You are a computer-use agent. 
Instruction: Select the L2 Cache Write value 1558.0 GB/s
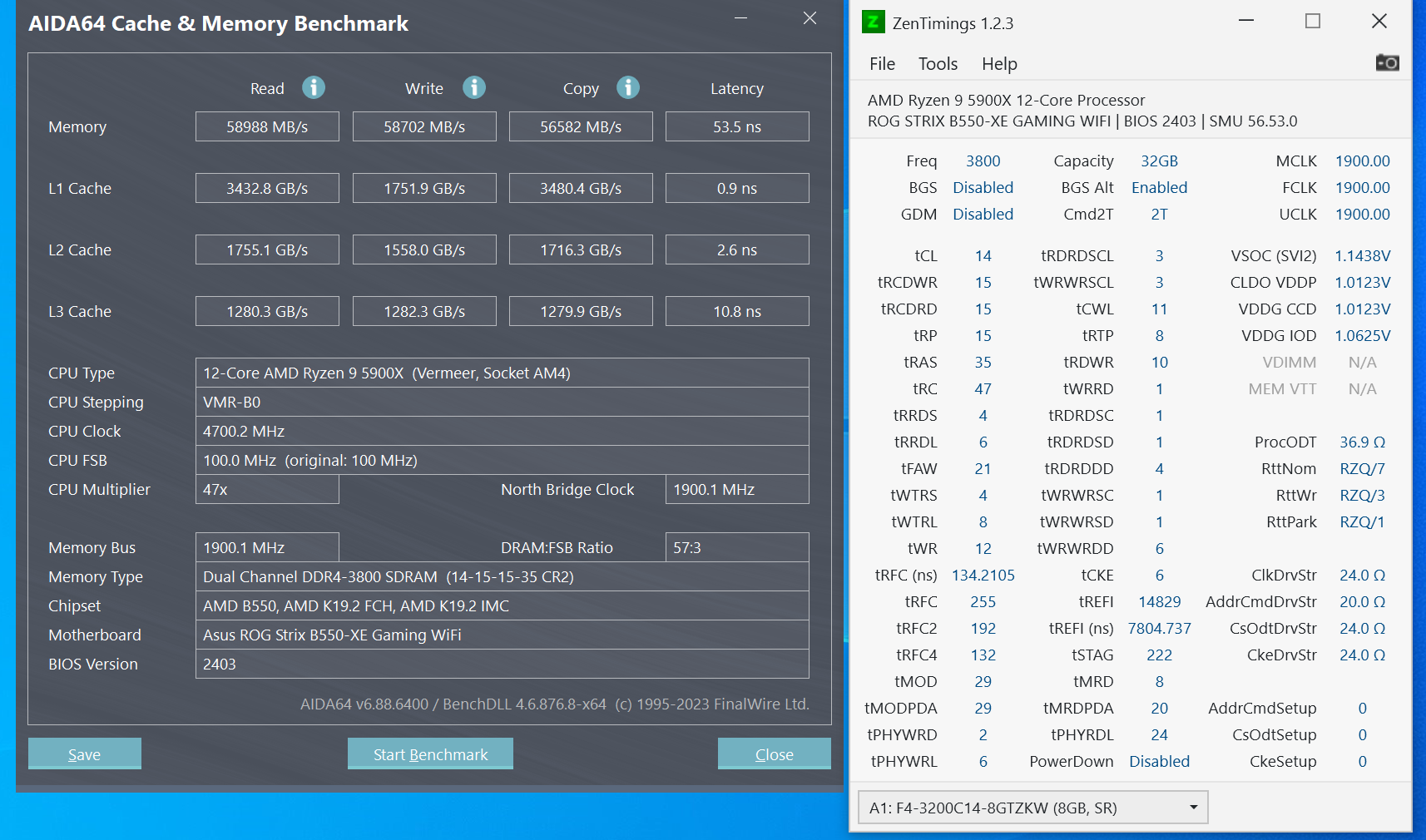point(424,250)
